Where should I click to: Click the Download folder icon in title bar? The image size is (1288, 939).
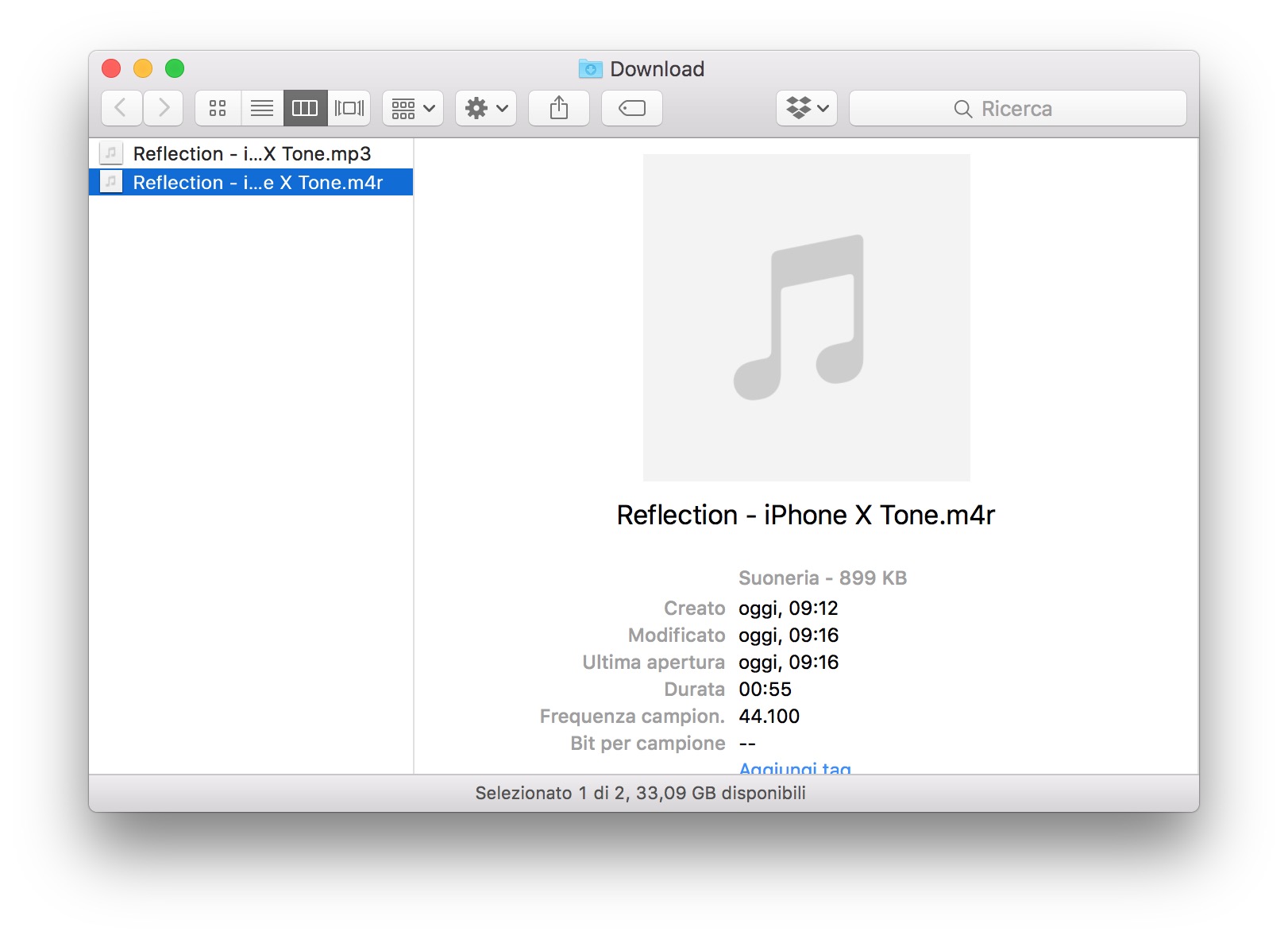590,69
